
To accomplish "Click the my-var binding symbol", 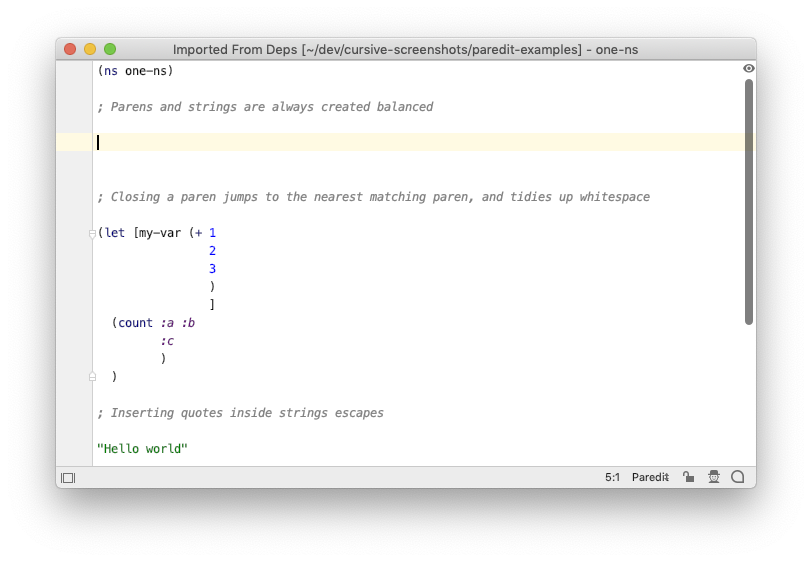I will click(x=160, y=233).
